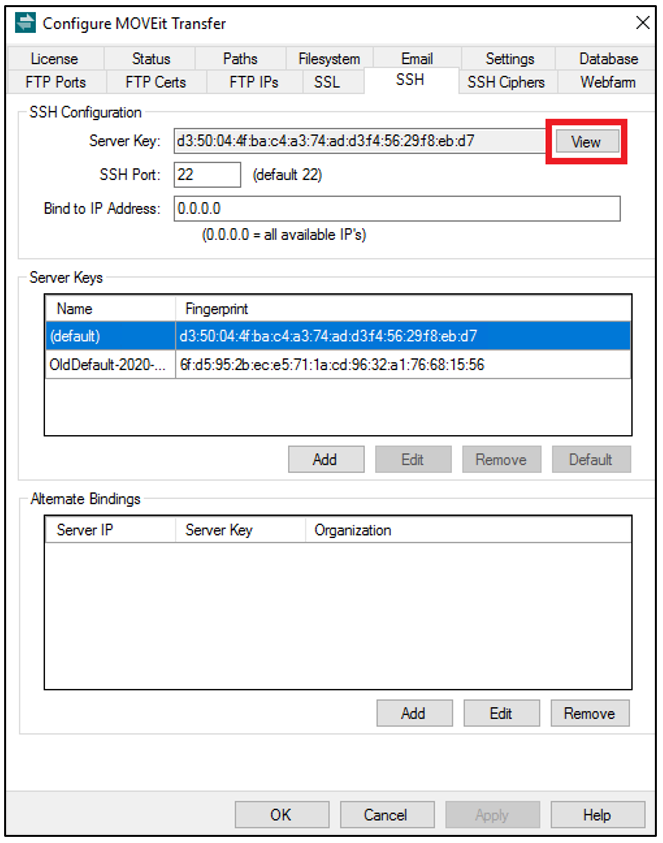Screen dimensions: 663x843
Task: Select the Webfarm tab
Action: tap(607, 82)
